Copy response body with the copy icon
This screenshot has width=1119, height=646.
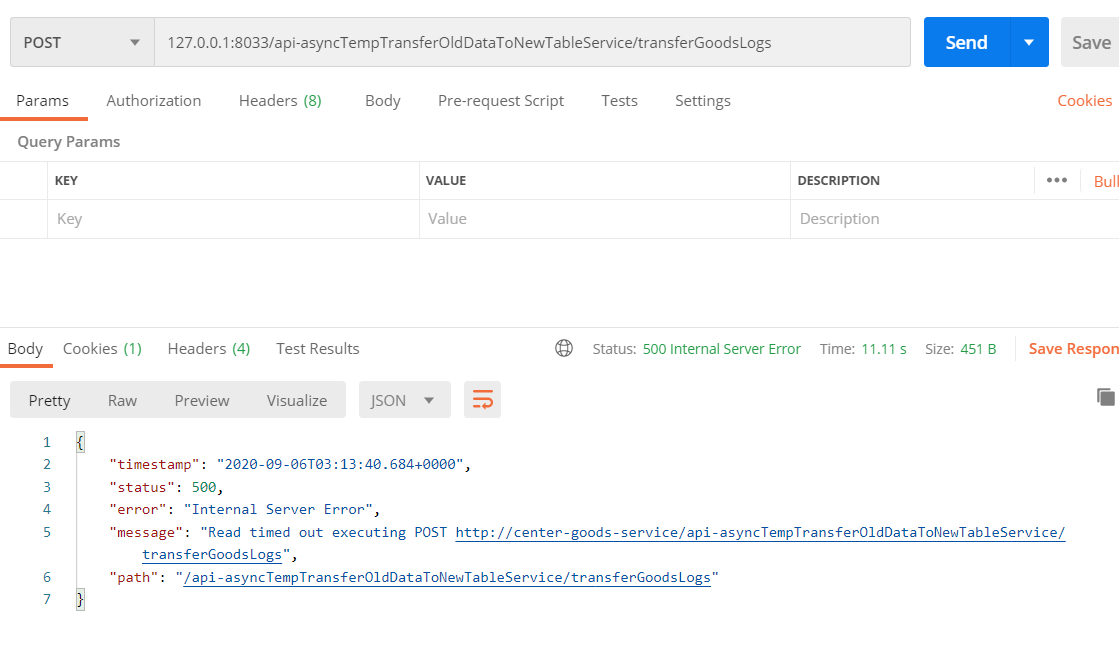[1105, 397]
